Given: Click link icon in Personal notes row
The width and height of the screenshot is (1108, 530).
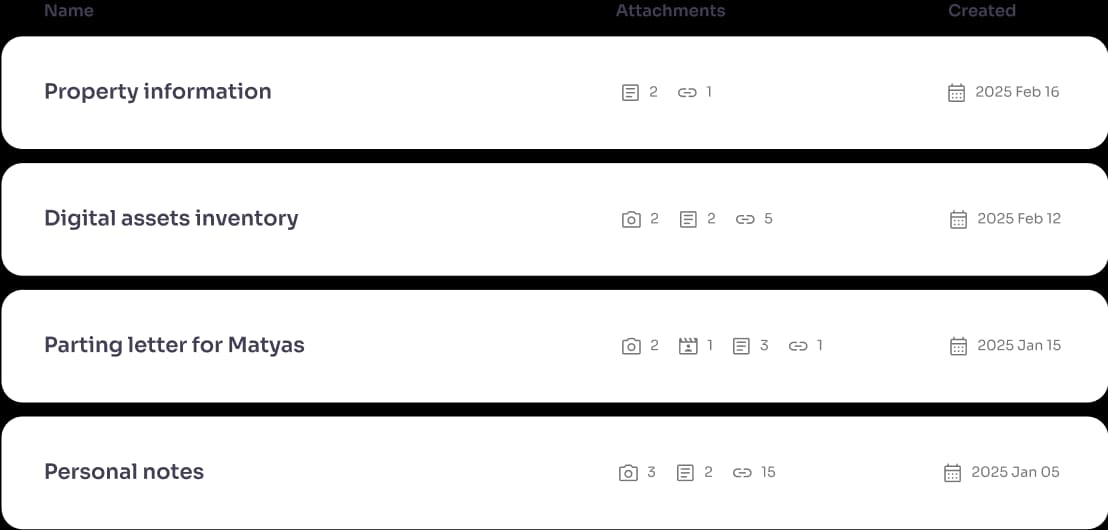Looking at the screenshot, I should pyautogui.click(x=742, y=473).
